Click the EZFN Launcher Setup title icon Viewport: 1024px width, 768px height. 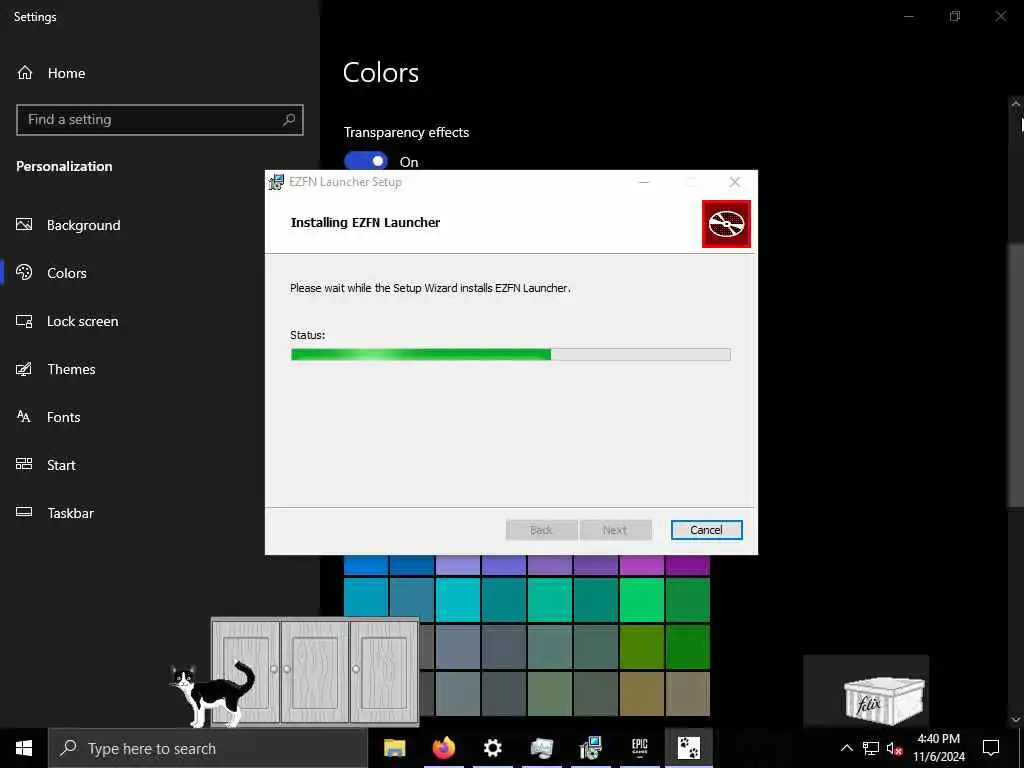tap(277, 182)
